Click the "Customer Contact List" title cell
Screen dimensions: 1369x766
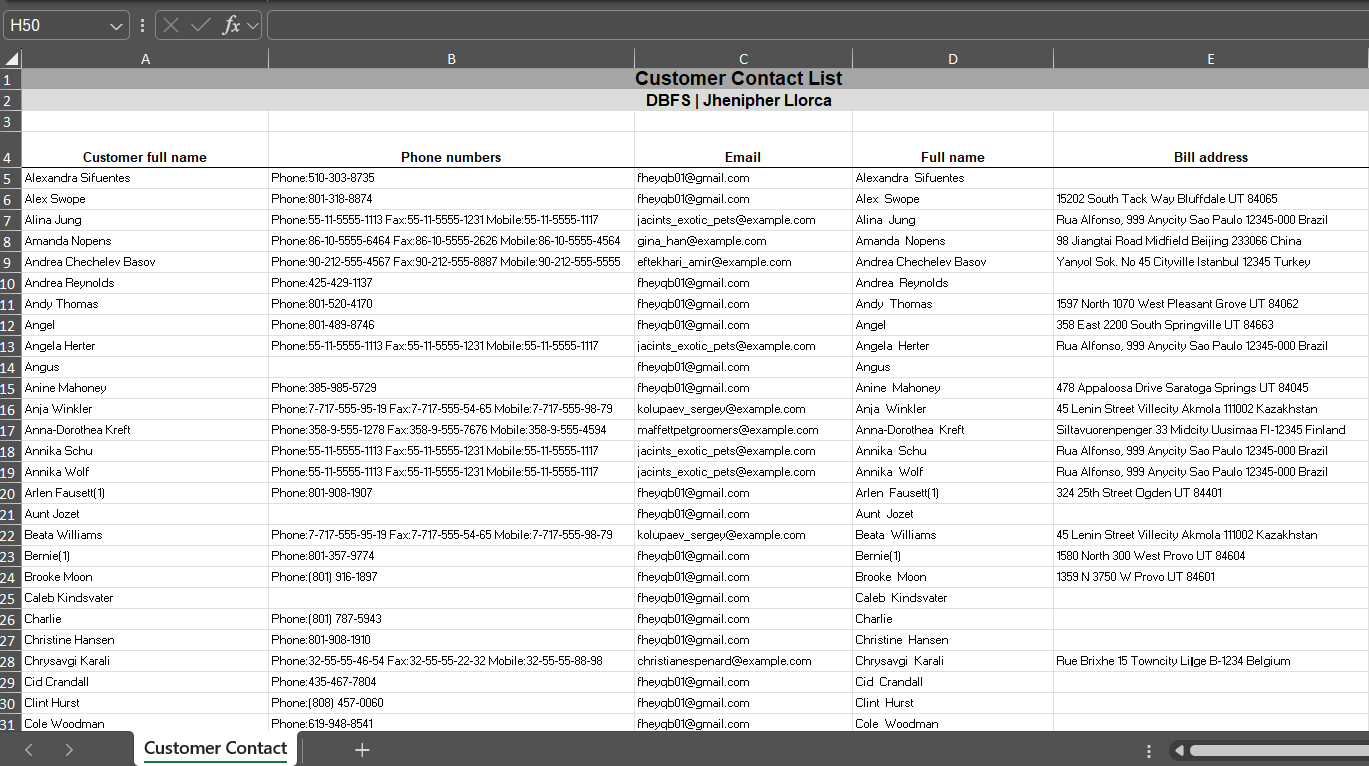(x=695, y=79)
